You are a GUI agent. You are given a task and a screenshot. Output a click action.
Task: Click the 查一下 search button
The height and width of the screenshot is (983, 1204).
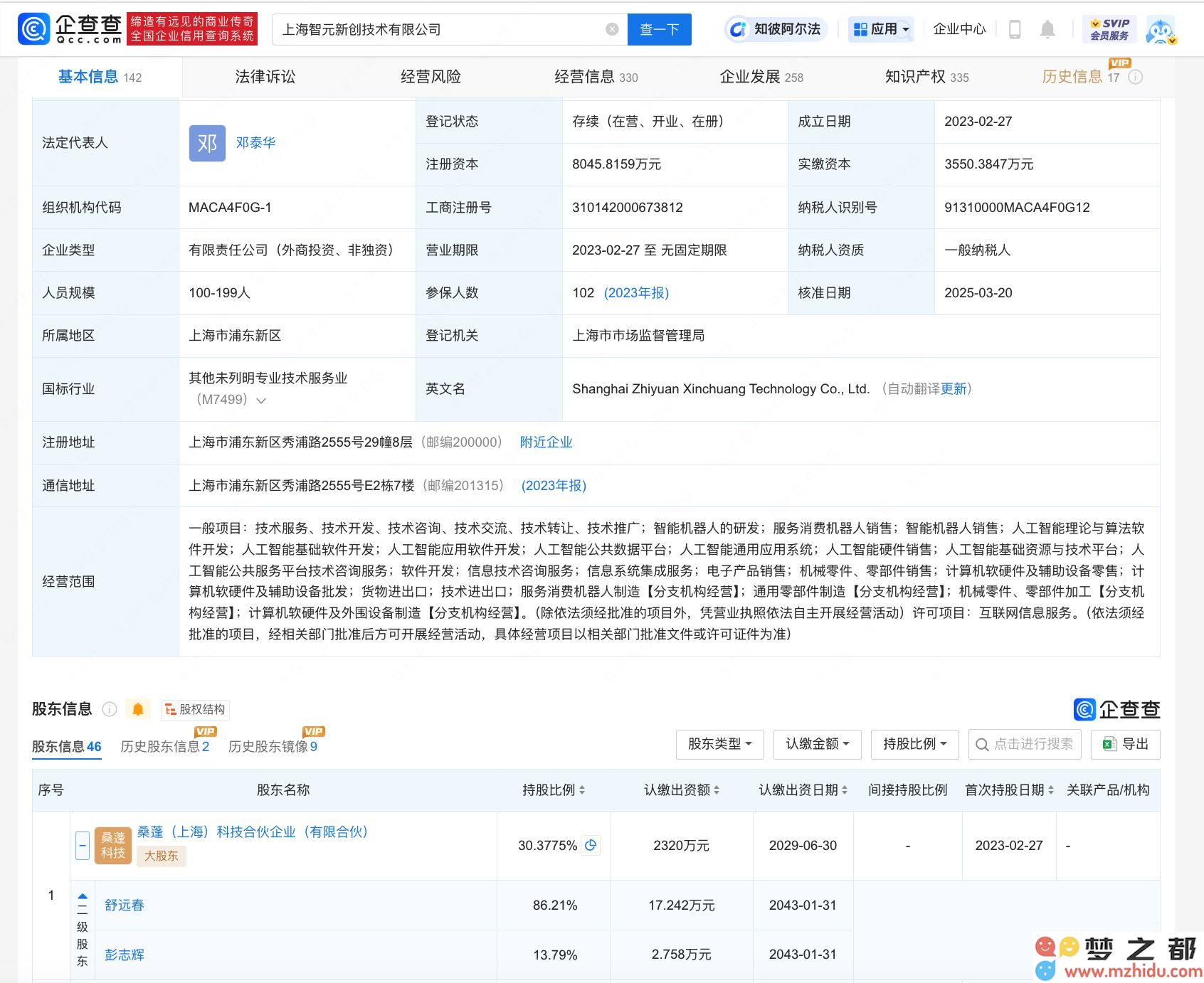tap(659, 29)
